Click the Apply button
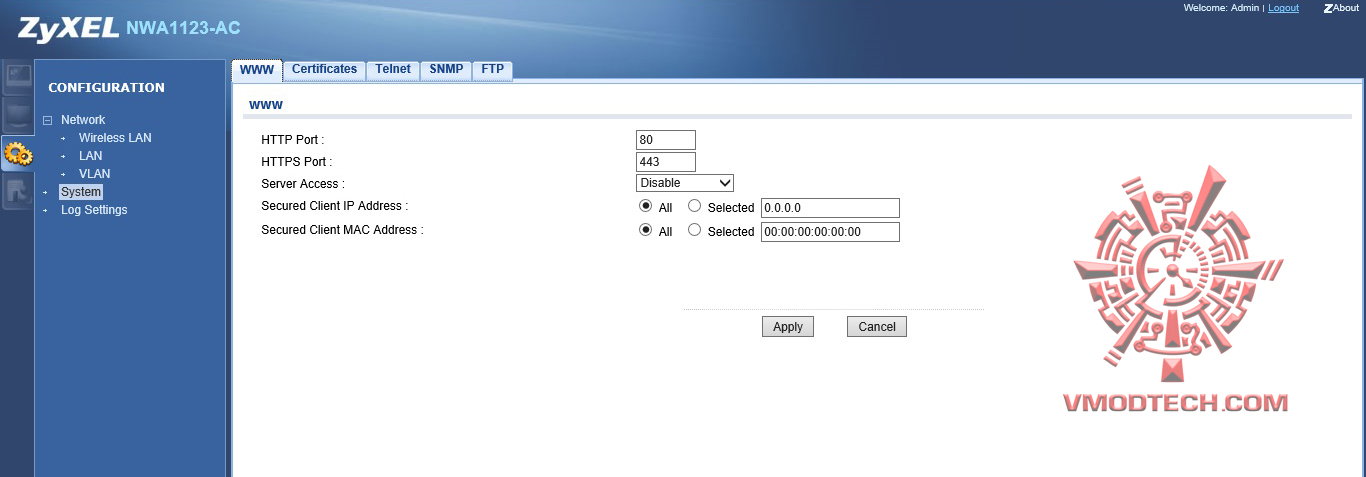The height and width of the screenshot is (477, 1366). [x=788, y=327]
